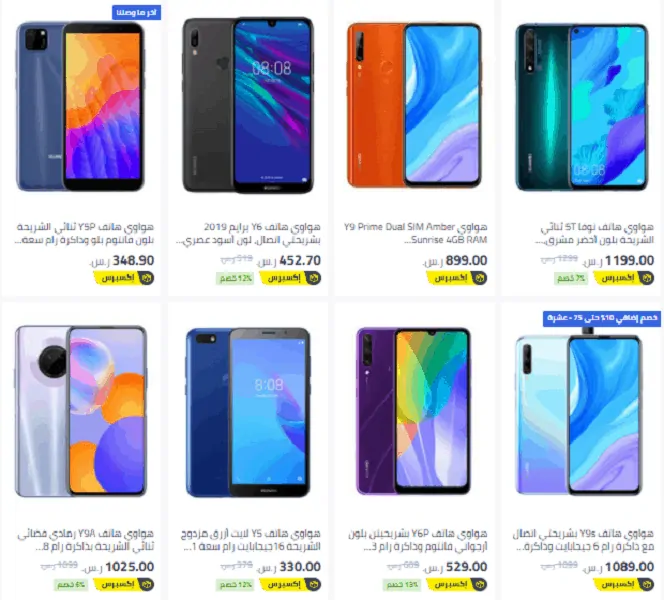
Task: Click the Huawei Y6P product title link
Action: pos(418,540)
